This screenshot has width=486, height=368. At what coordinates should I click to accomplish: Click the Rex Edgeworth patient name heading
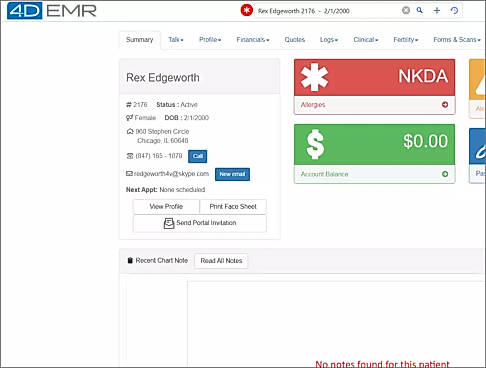point(163,78)
